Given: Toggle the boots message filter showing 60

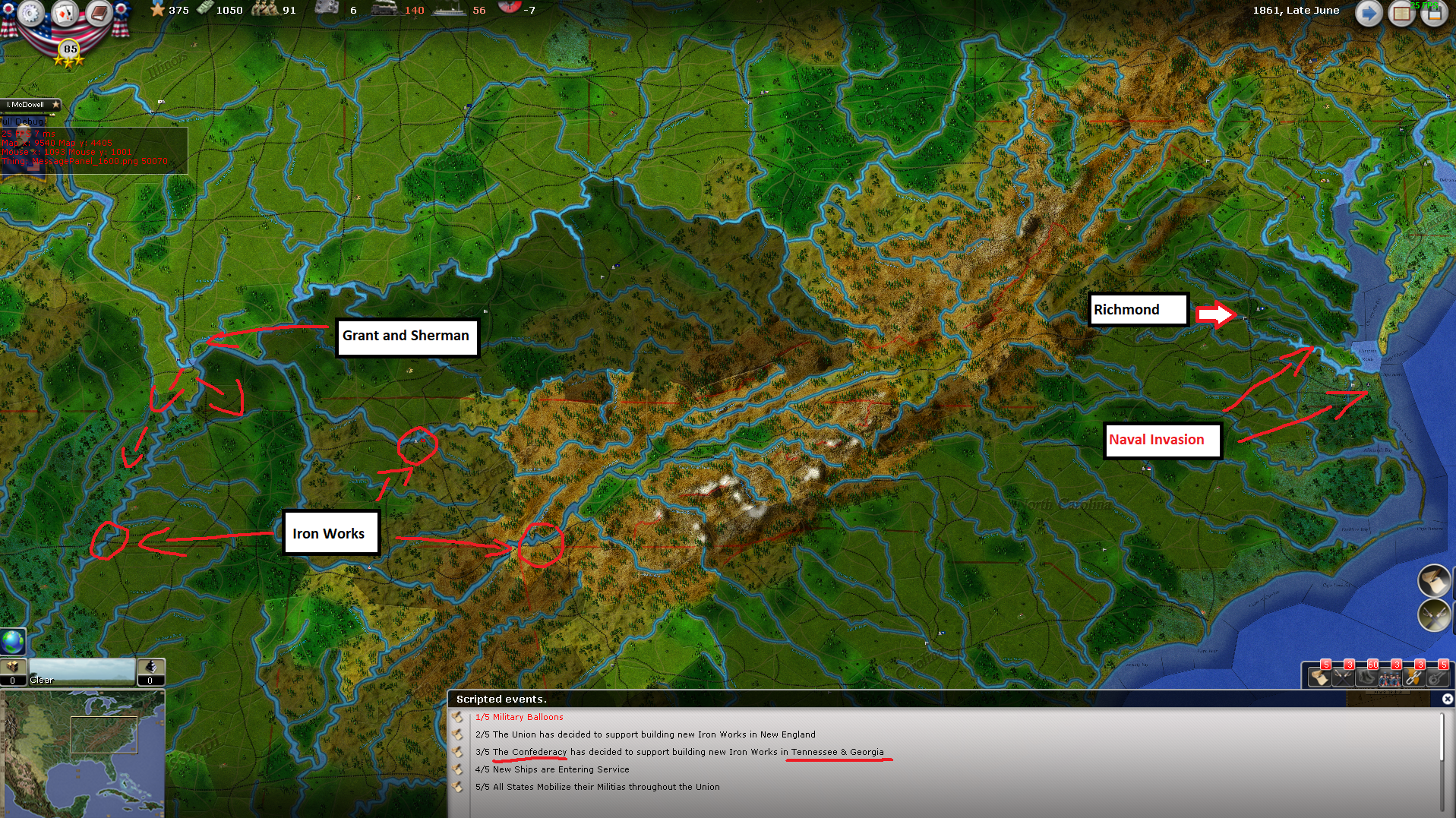Looking at the screenshot, I should click(1366, 675).
